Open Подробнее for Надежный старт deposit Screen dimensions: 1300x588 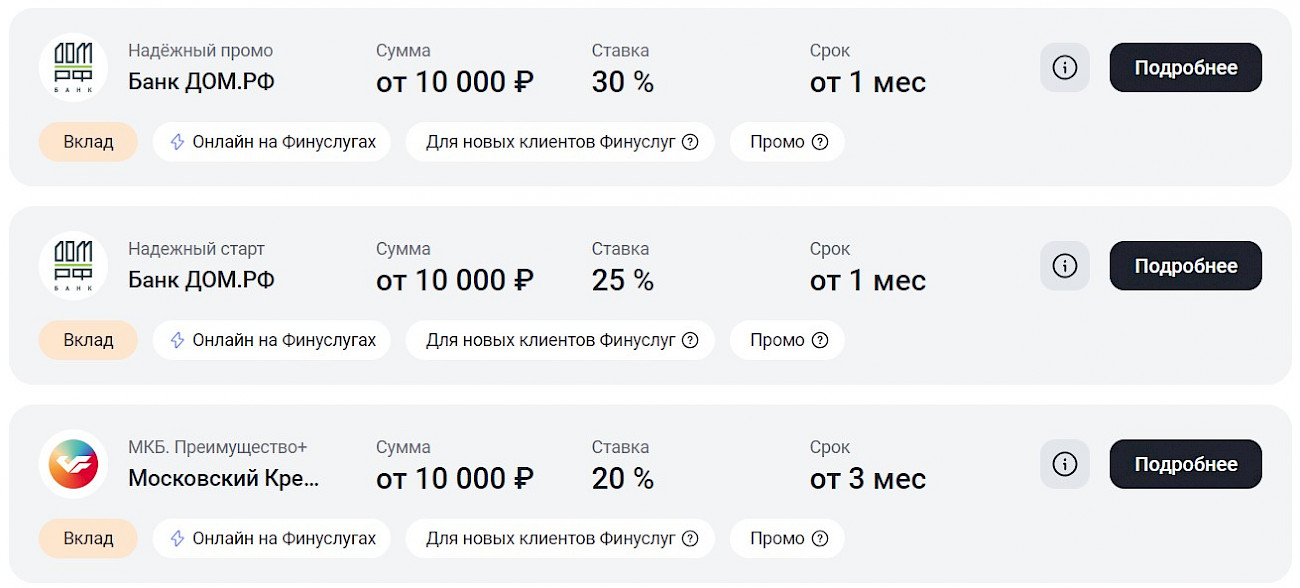(1186, 266)
